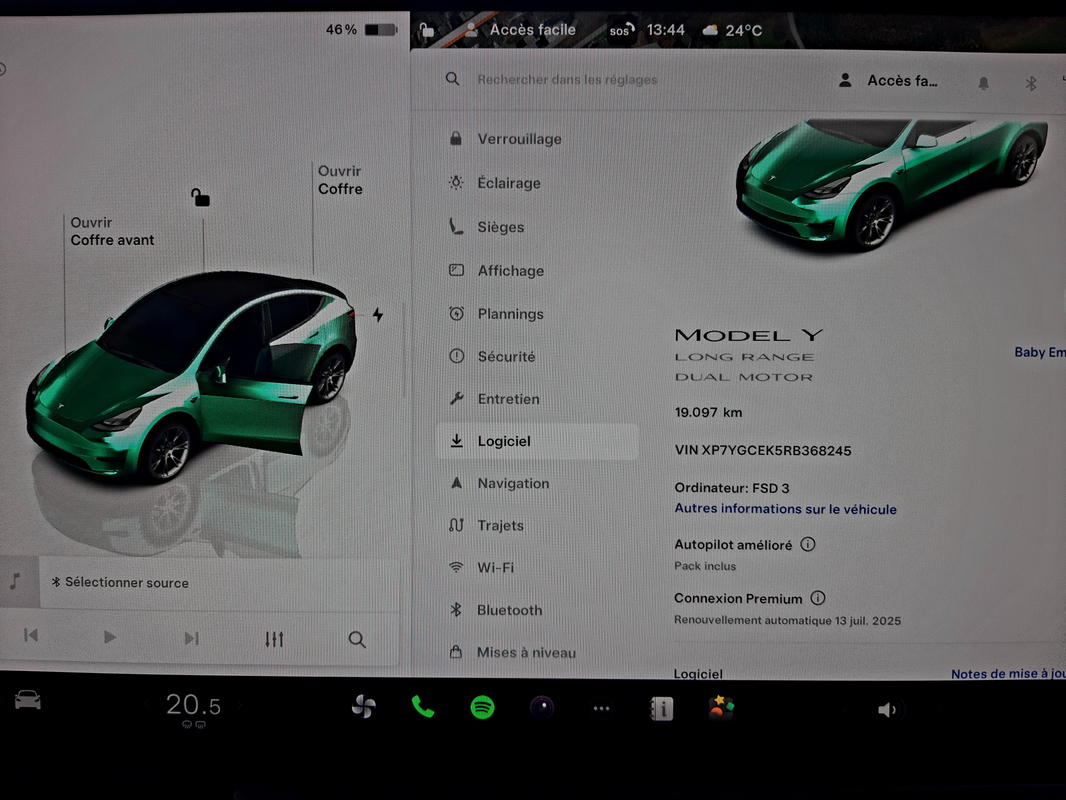Tap the 24°C weather indicator

pos(733,31)
